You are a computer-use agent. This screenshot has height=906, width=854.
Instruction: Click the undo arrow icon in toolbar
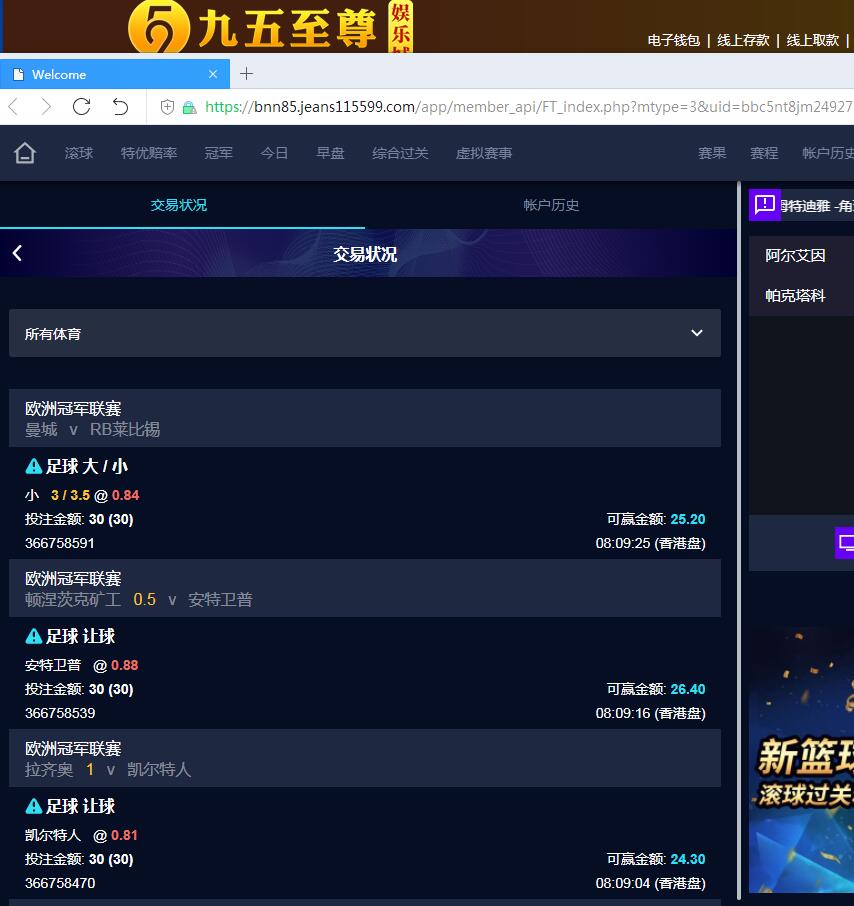[x=120, y=107]
